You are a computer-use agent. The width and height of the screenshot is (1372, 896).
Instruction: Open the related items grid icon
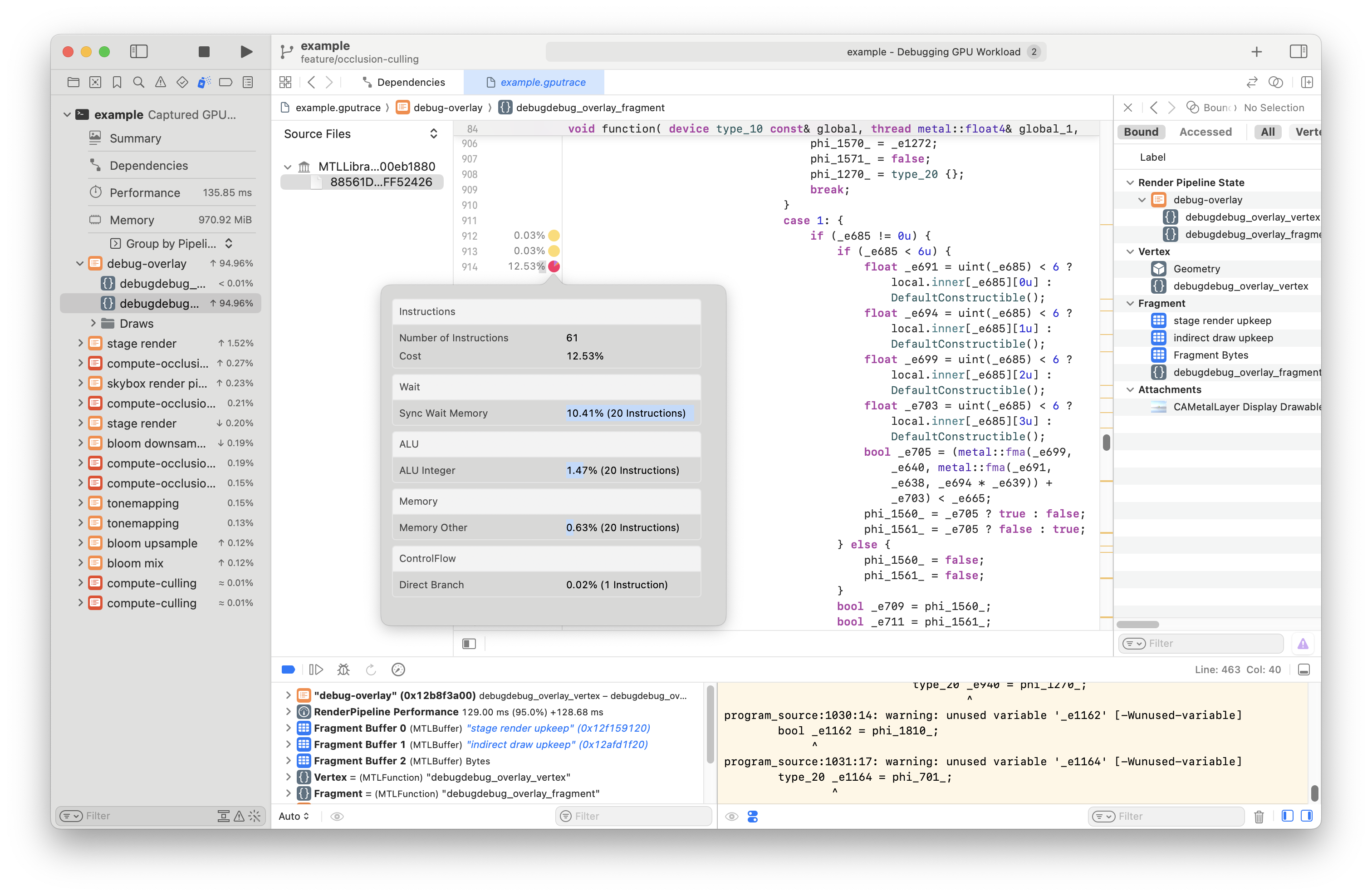click(x=285, y=83)
